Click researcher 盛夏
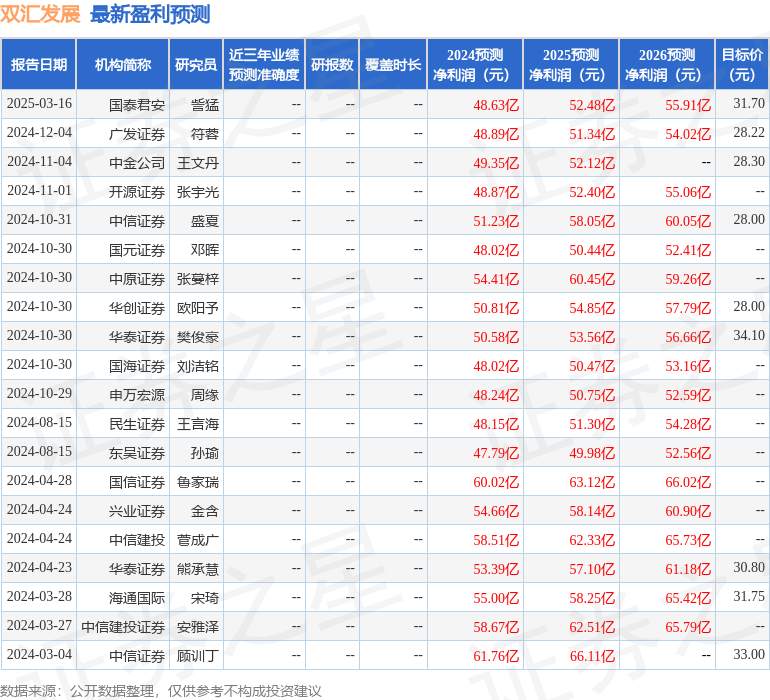The height and width of the screenshot is (700, 770). point(205,221)
